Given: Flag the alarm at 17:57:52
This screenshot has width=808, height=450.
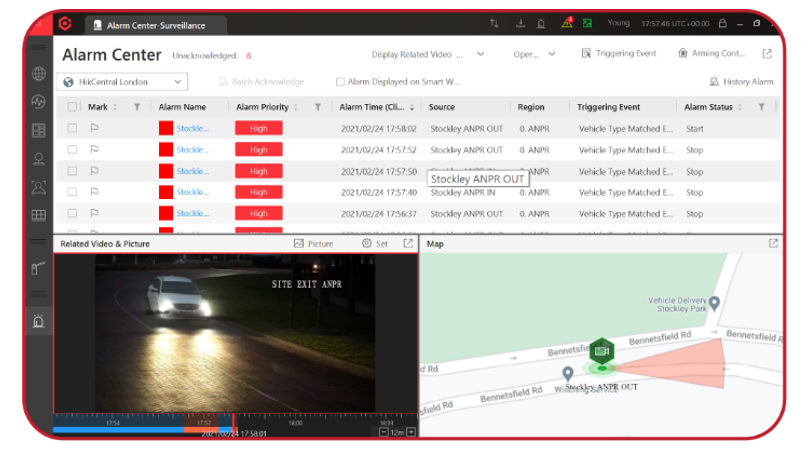Looking at the screenshot, I should pyautogui.click(x=94, y=149).
